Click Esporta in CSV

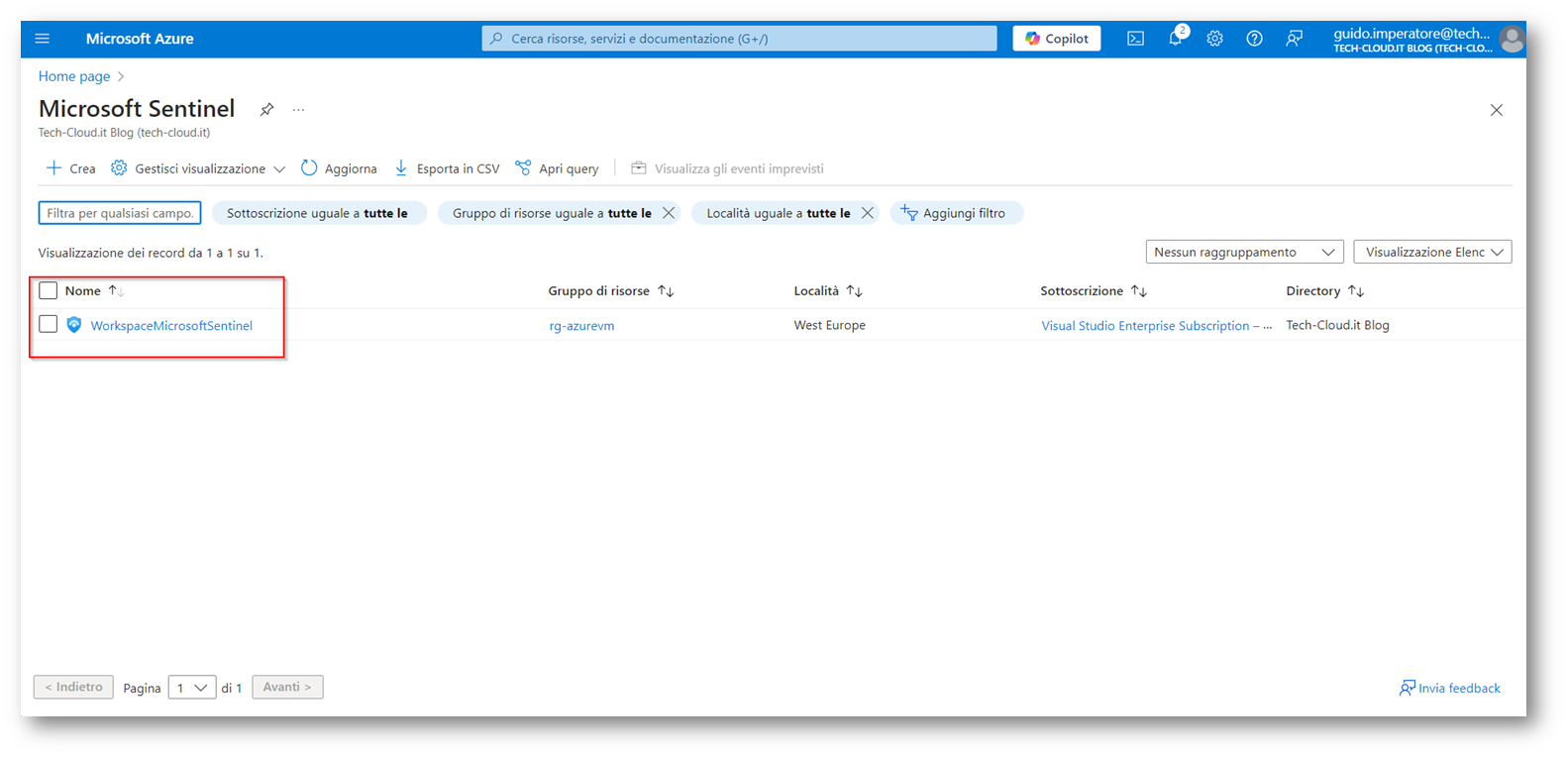[x=447, y=168]
